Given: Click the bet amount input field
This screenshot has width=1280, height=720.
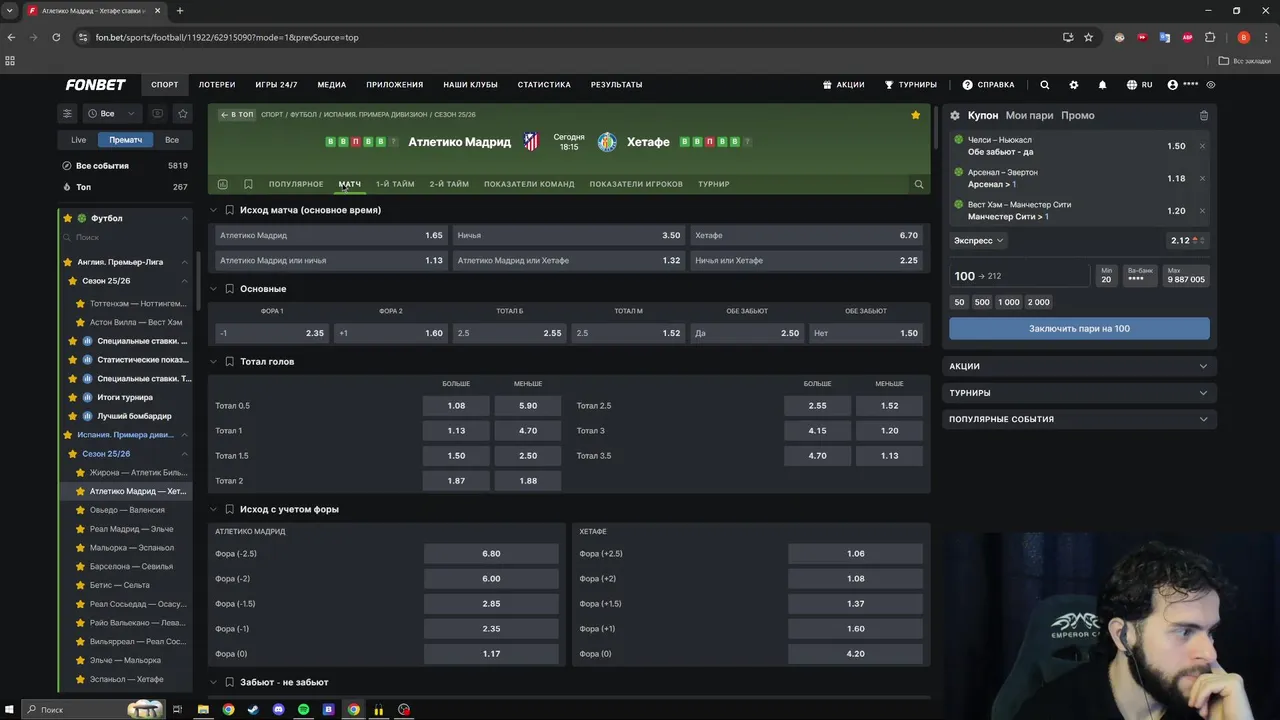Looking at the screenshot, I should 1019,276.
